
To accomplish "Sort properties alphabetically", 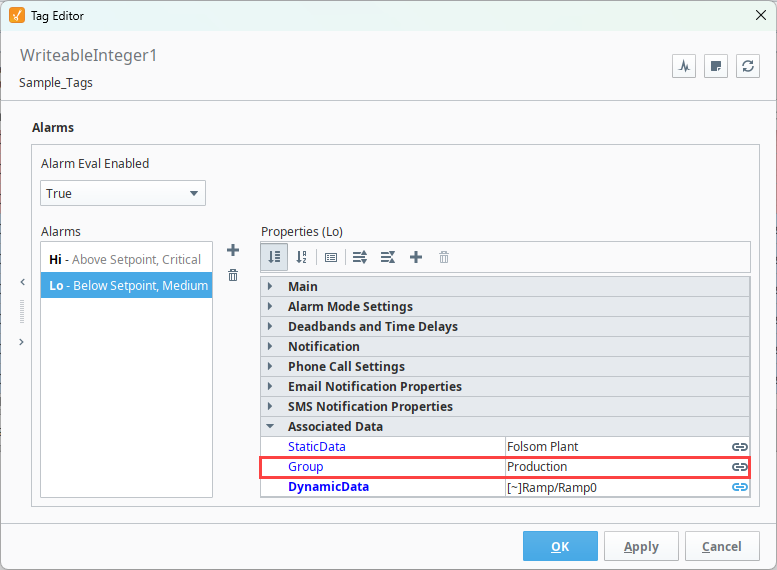I will coord(301,257).
